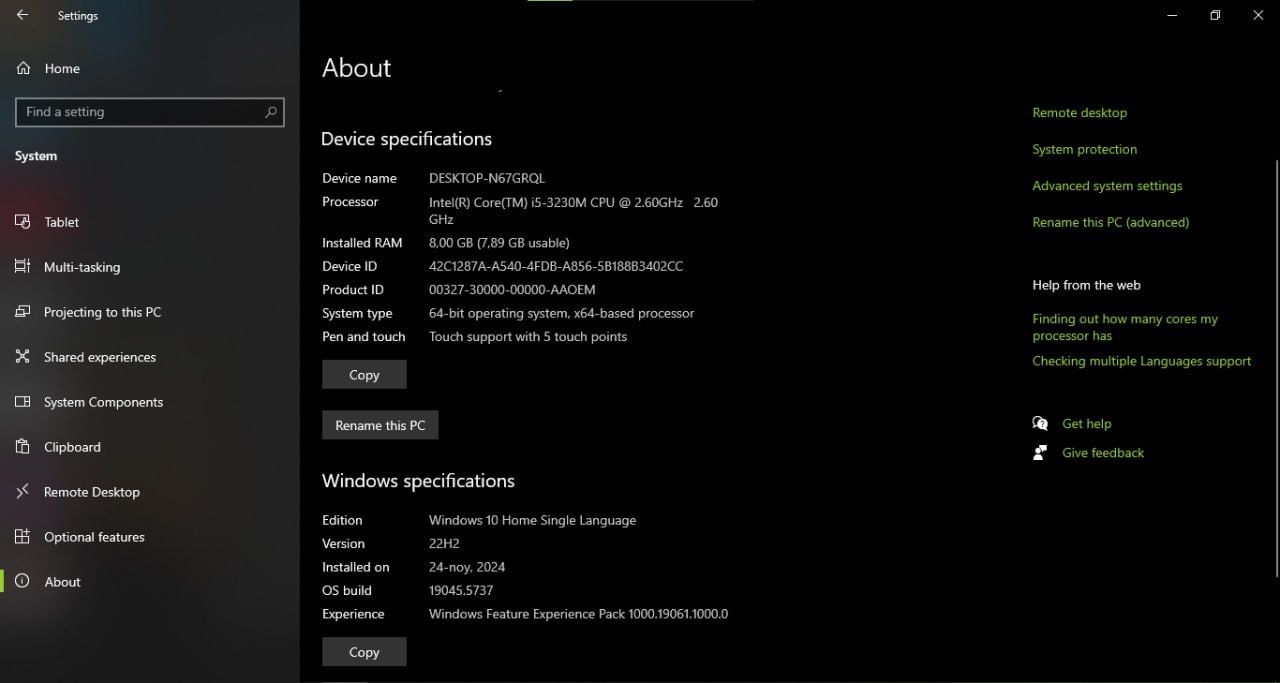Viewport: 1280px width, 683px height.
Task: Click the Give feedback link
Action: coord(1103,453)
